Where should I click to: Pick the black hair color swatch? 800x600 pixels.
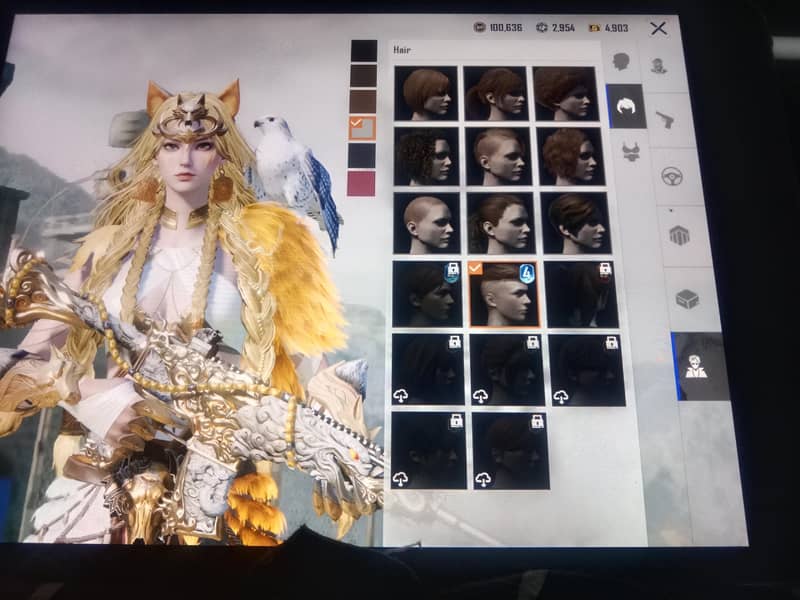click(364, 51)
